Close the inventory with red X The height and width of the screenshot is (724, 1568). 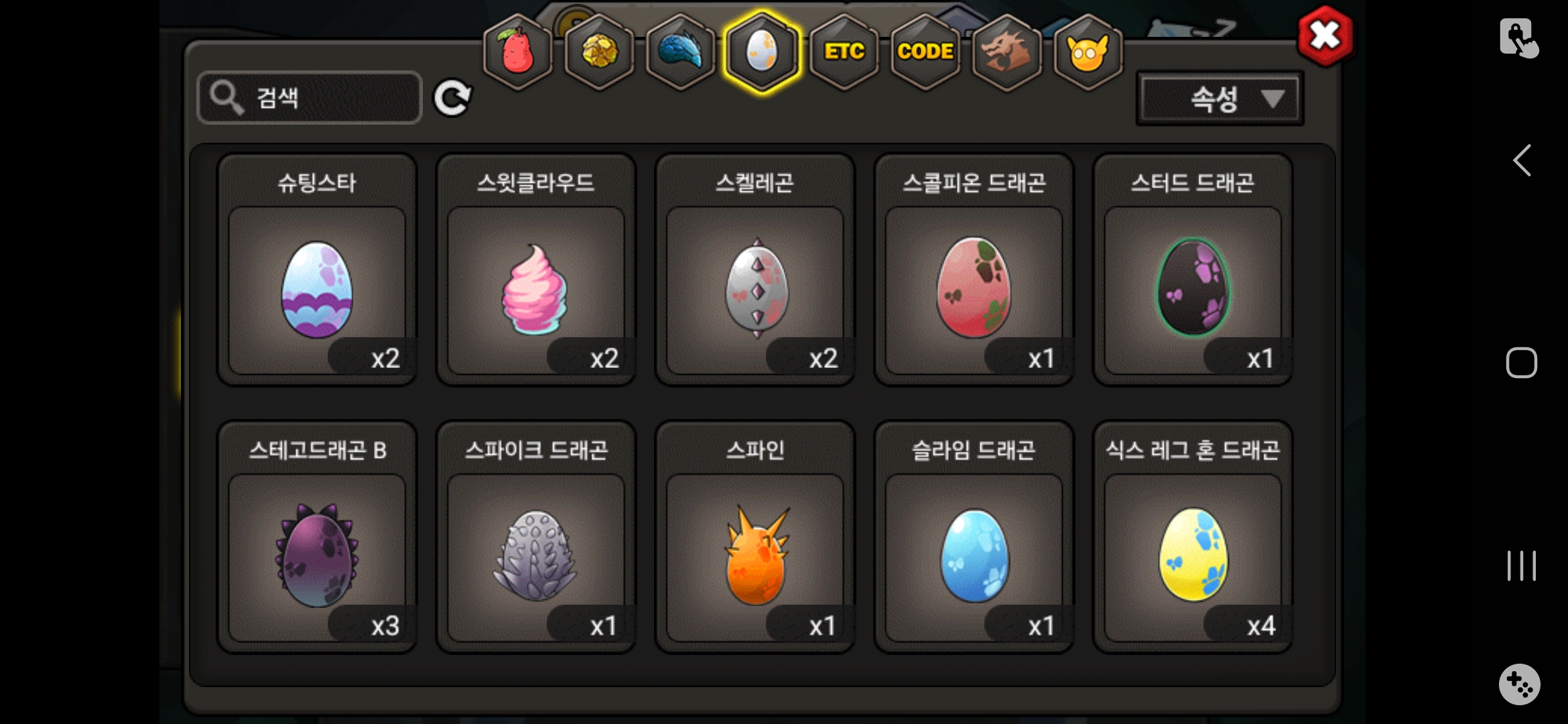[1325, 36]
